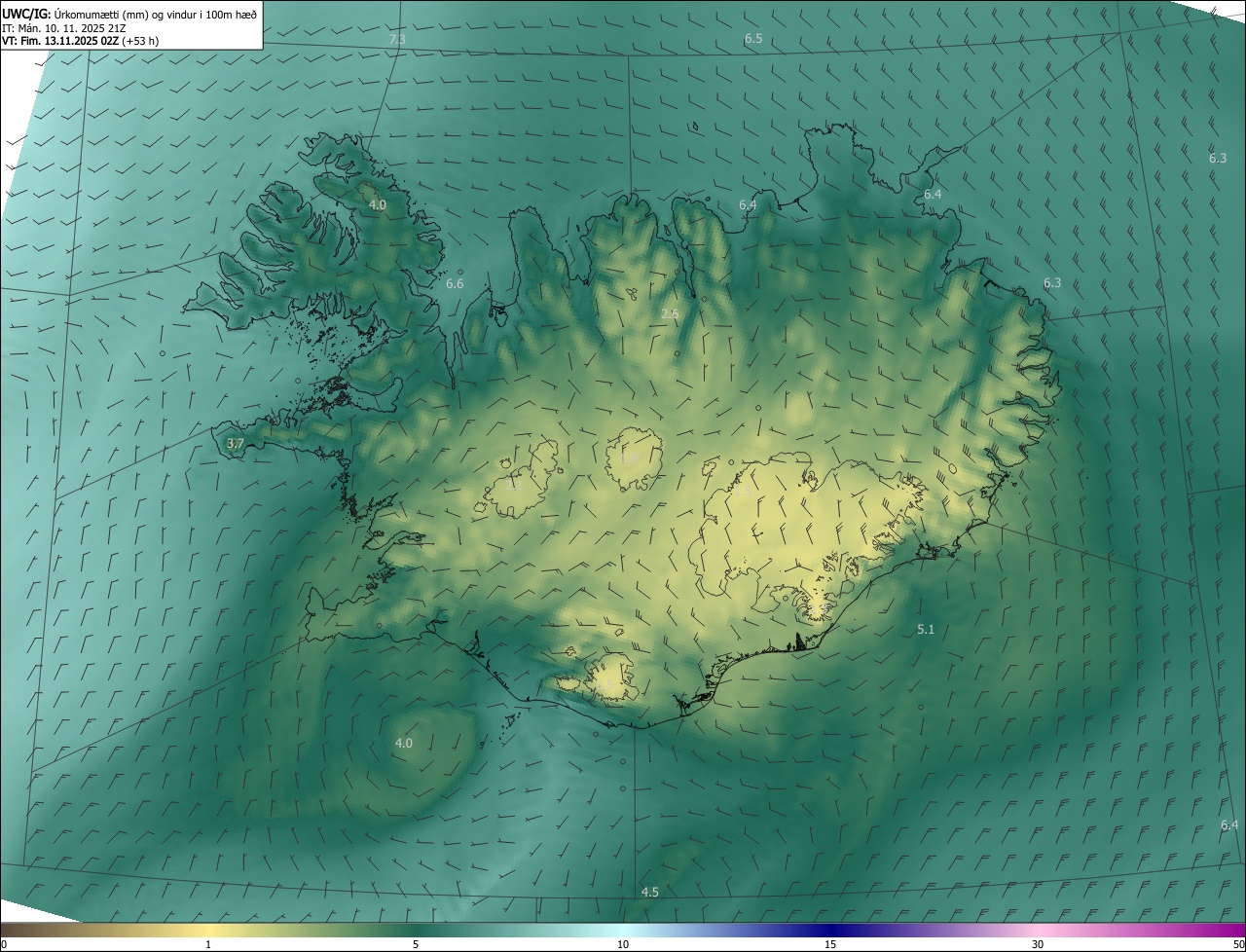Click the colour scale tick label 30
Viewport: 1246px width, 952px height.
pos(1038,945)
